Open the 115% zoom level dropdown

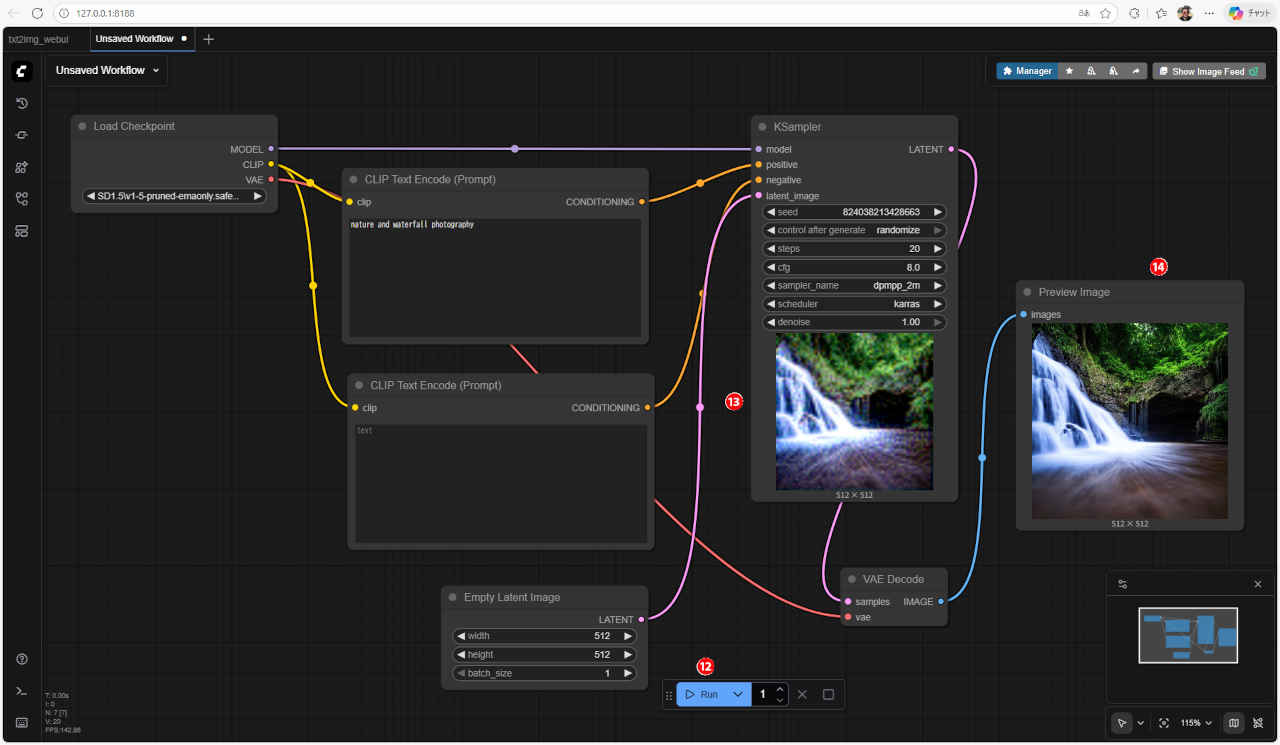tap(1196, 723)
